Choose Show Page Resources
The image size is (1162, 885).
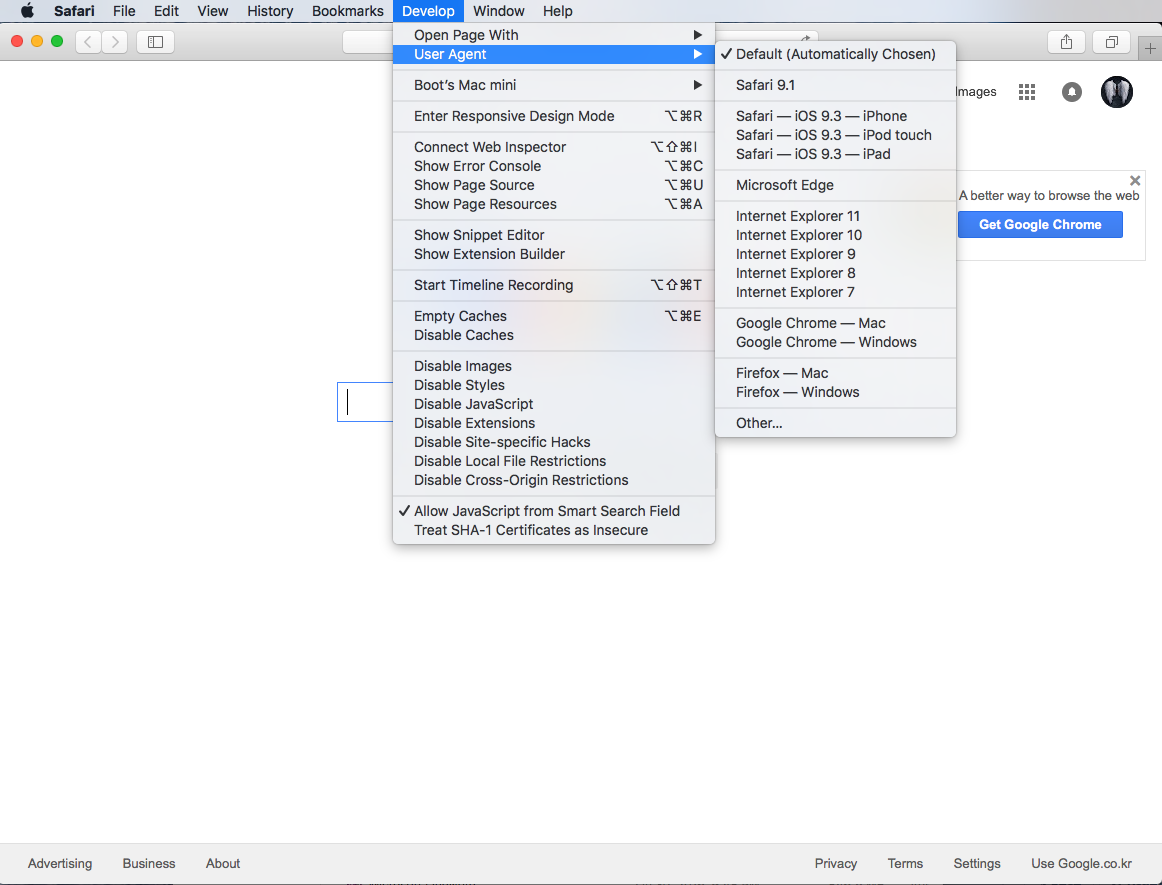point(554,204)
